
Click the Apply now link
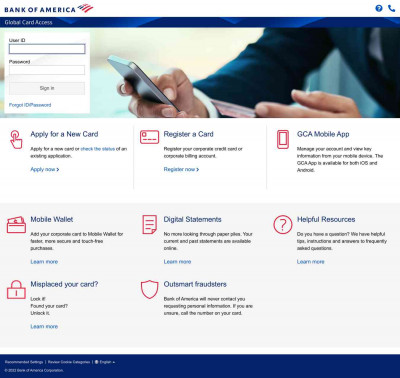(45, 169)
